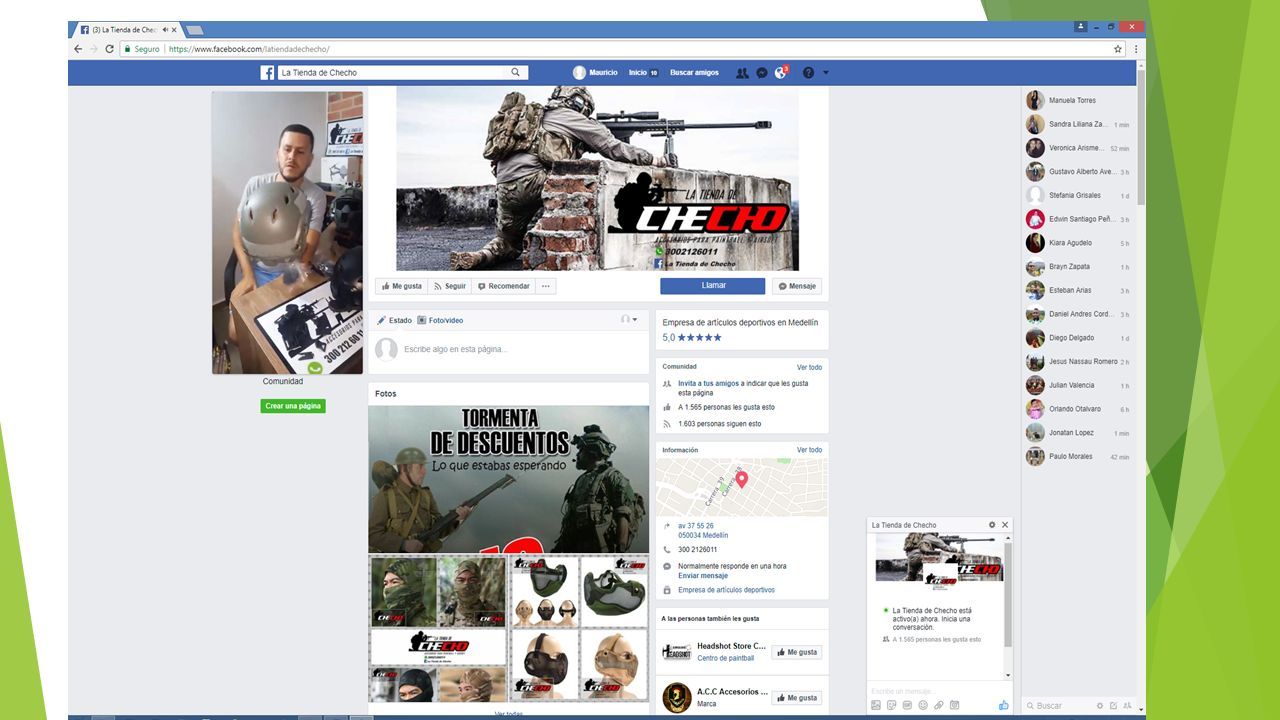Viewport: 1280px width, 720px height.
Task: Click the search magnifier in Facebook bar
Action: [x=516, y=72]
